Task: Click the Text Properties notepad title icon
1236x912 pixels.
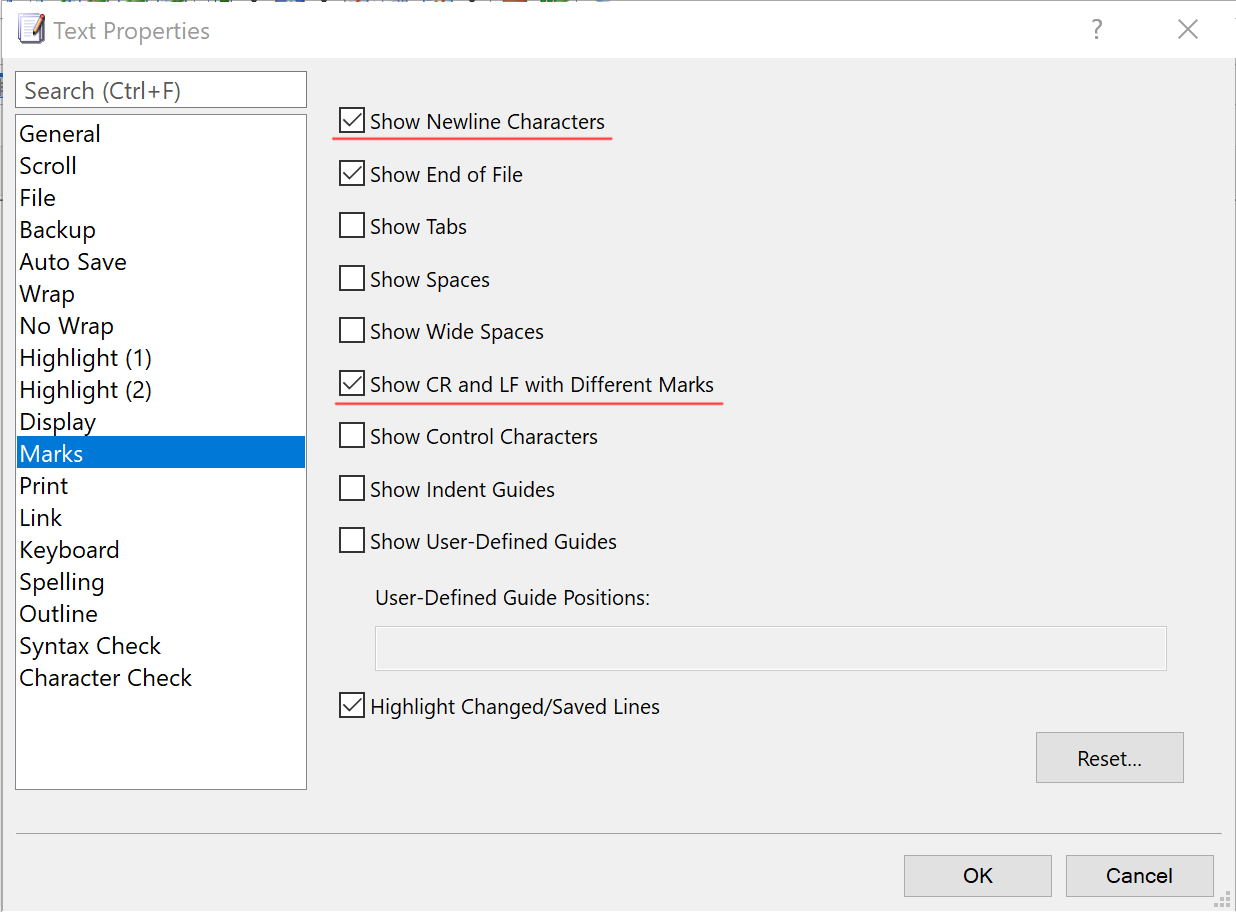Action: (32, 30)
